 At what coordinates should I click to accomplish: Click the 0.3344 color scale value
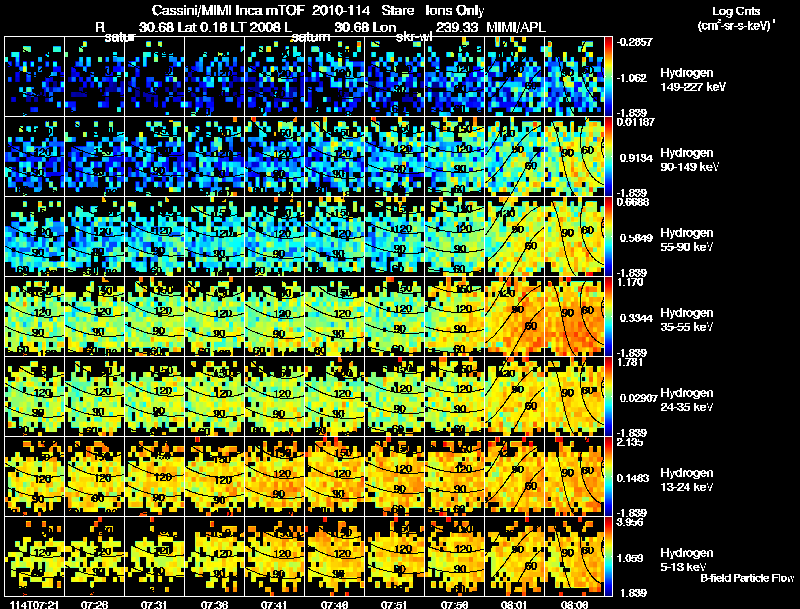tap(636, 318)
